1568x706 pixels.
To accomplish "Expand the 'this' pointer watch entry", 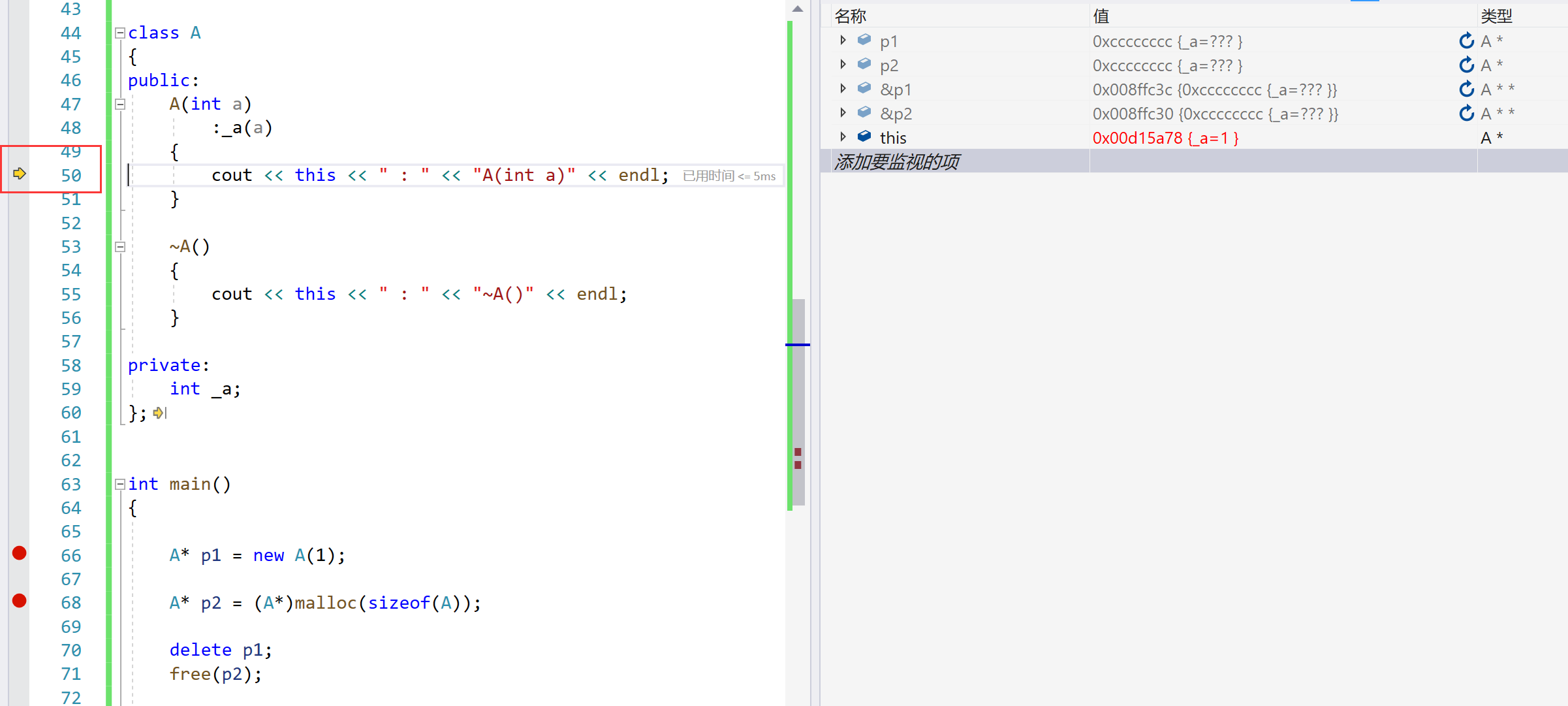I will point(843,137).
